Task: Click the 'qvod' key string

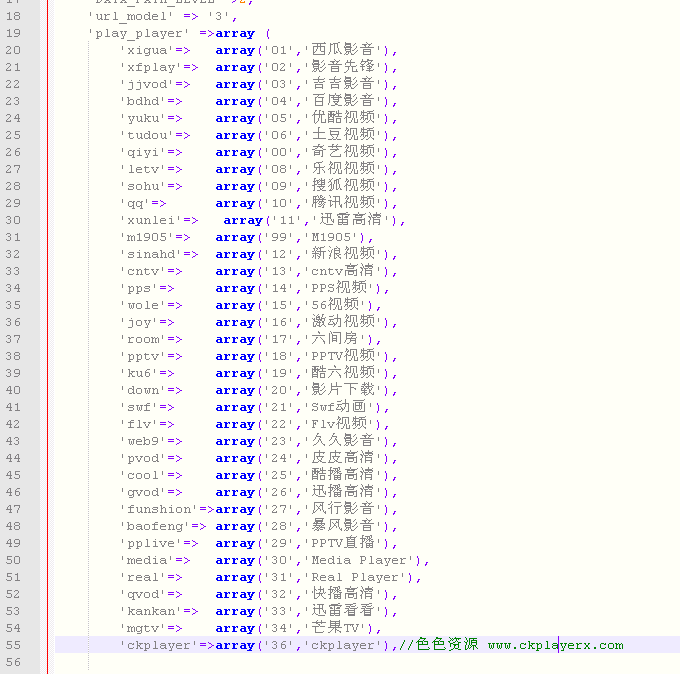Action: 143,594
